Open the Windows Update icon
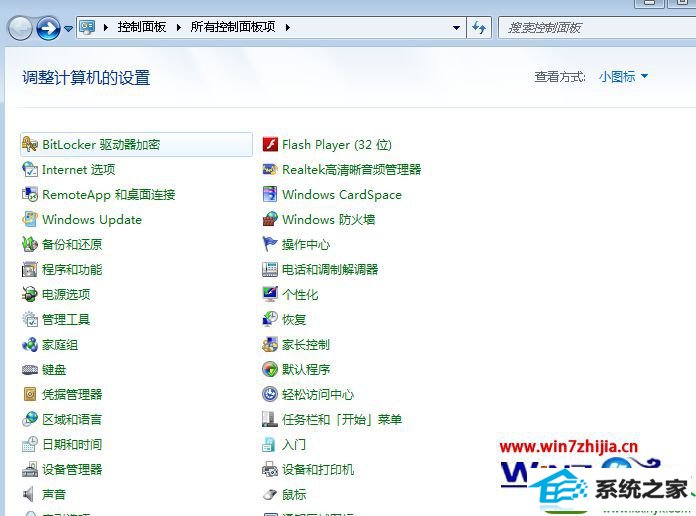The image size is (696, 516). tap(30, 219)
